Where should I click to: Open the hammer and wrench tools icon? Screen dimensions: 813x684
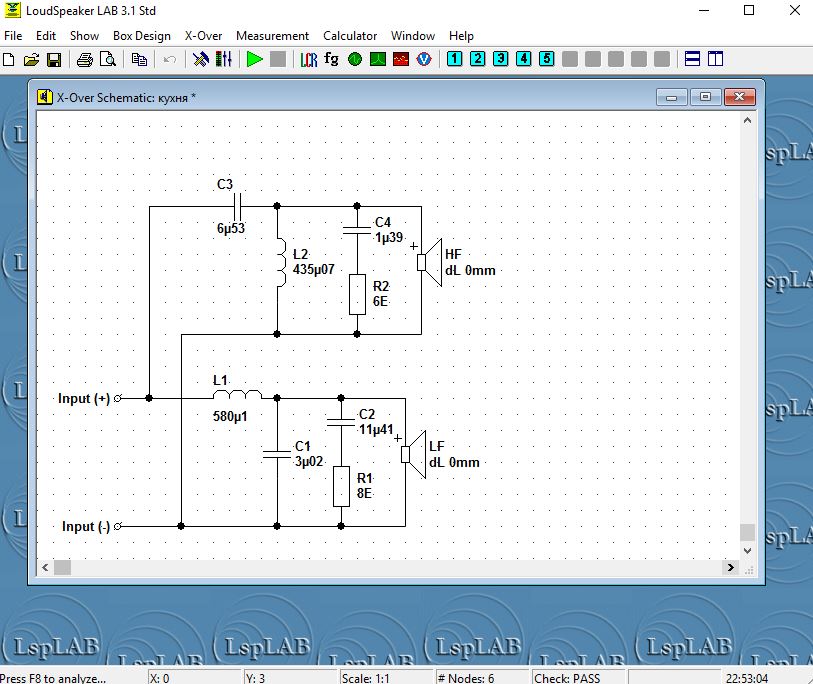click(201, 59)
